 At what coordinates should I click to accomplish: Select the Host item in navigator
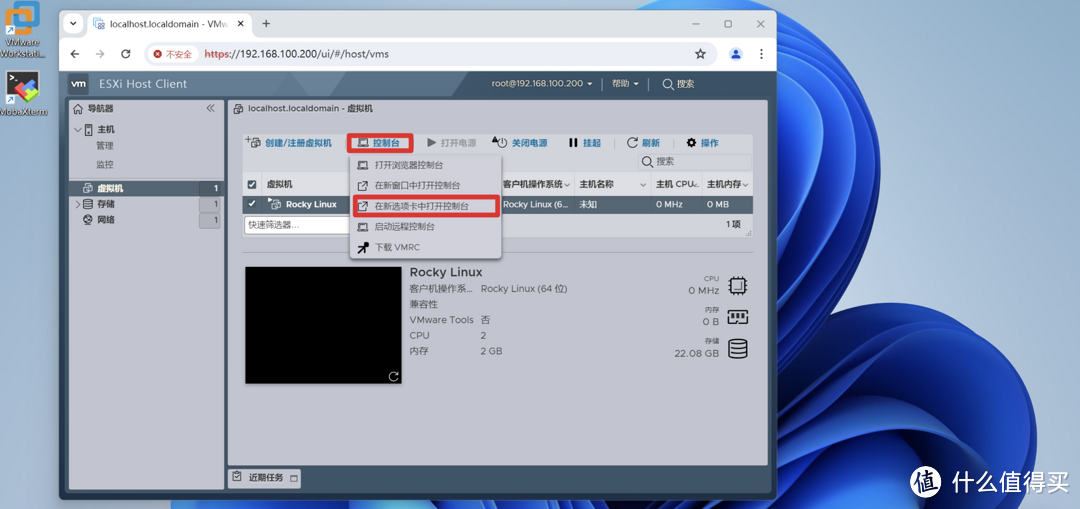click(105, 129)
